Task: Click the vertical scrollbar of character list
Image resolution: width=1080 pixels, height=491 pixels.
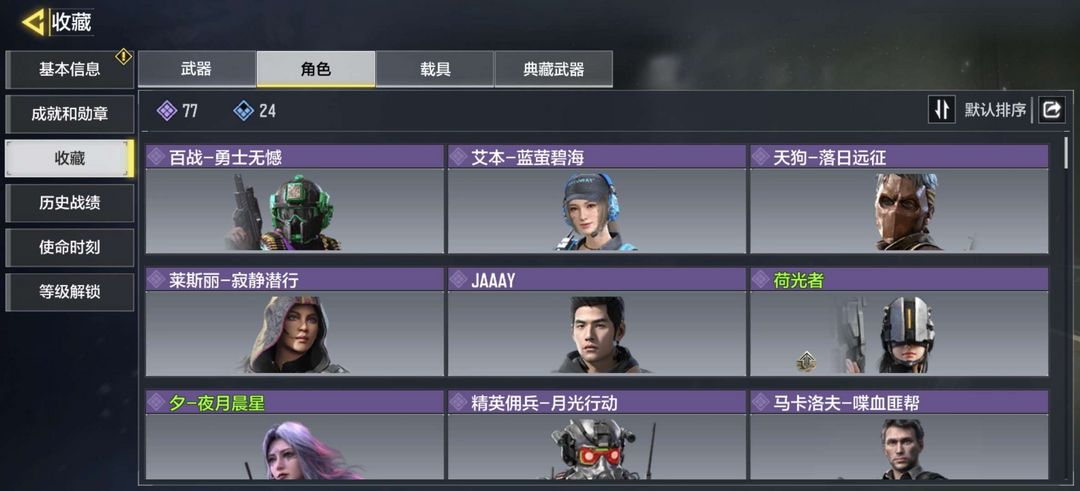Action: (1067, 153)
